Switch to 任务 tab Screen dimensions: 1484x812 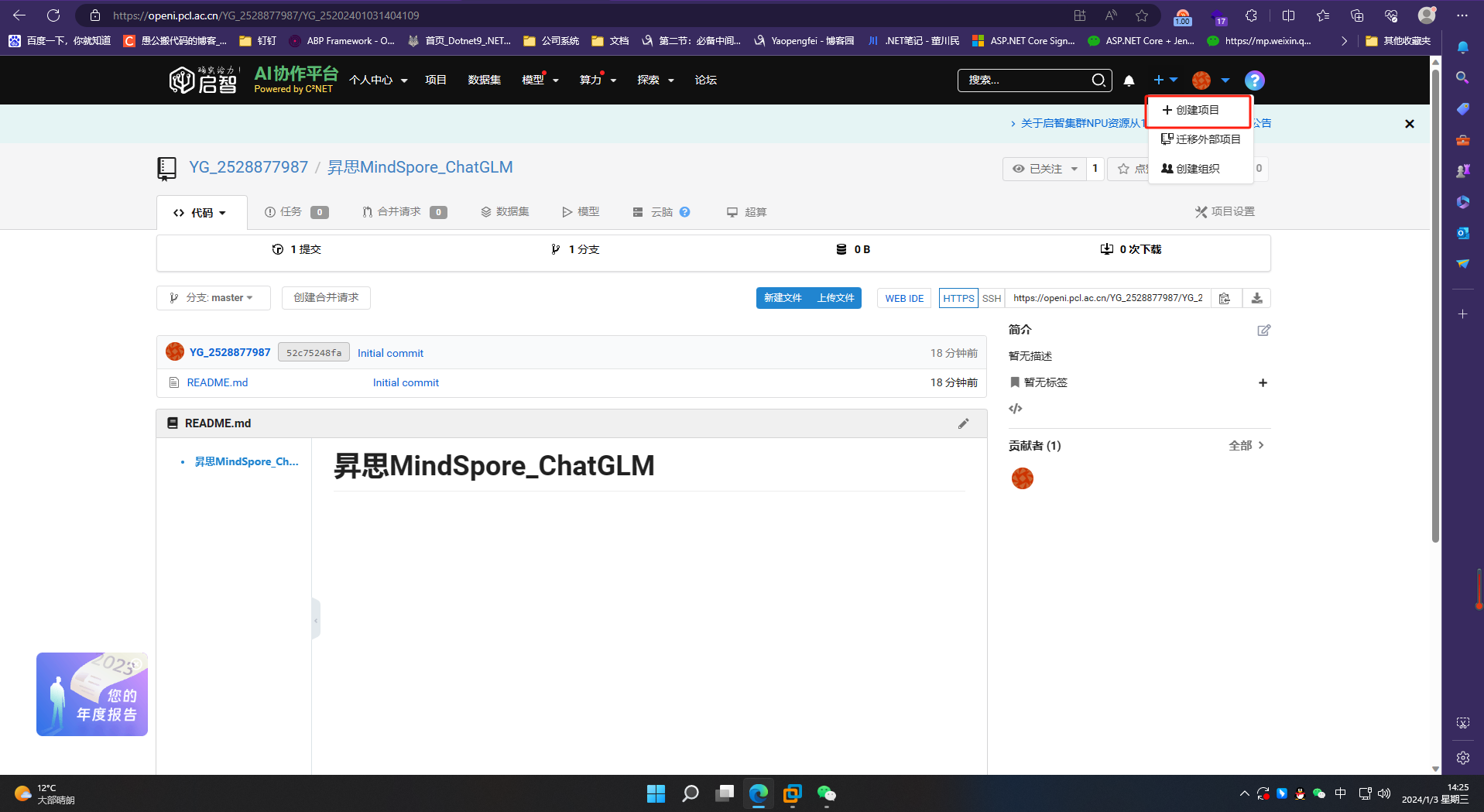tap(296, 212)
